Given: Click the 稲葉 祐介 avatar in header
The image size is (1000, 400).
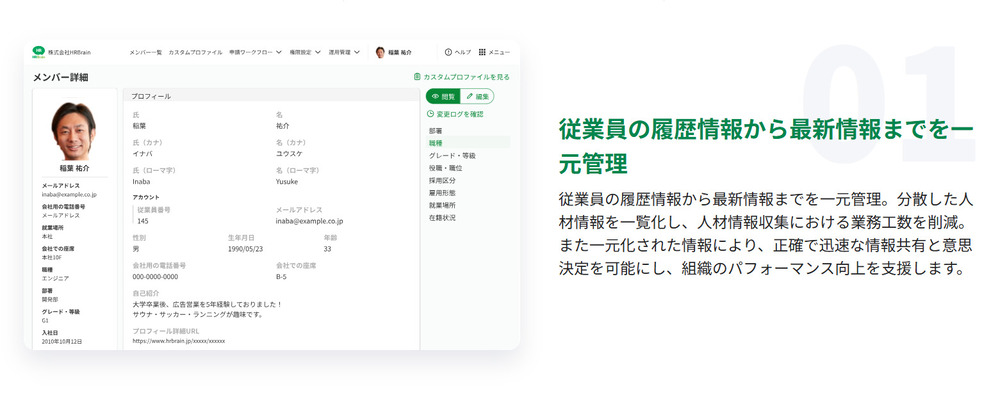Looking at the screenshot, I should (380, 52).
